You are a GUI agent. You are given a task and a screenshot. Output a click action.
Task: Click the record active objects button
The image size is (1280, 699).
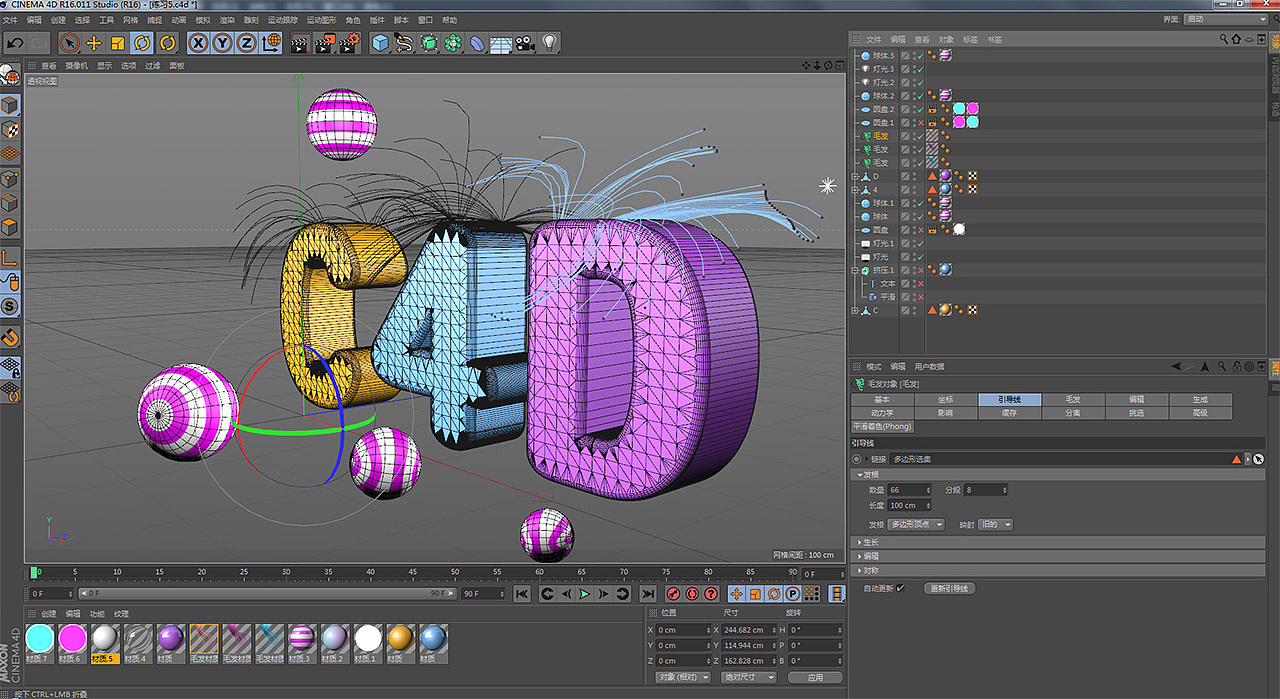pyautogui.click(x=673, y=594)
